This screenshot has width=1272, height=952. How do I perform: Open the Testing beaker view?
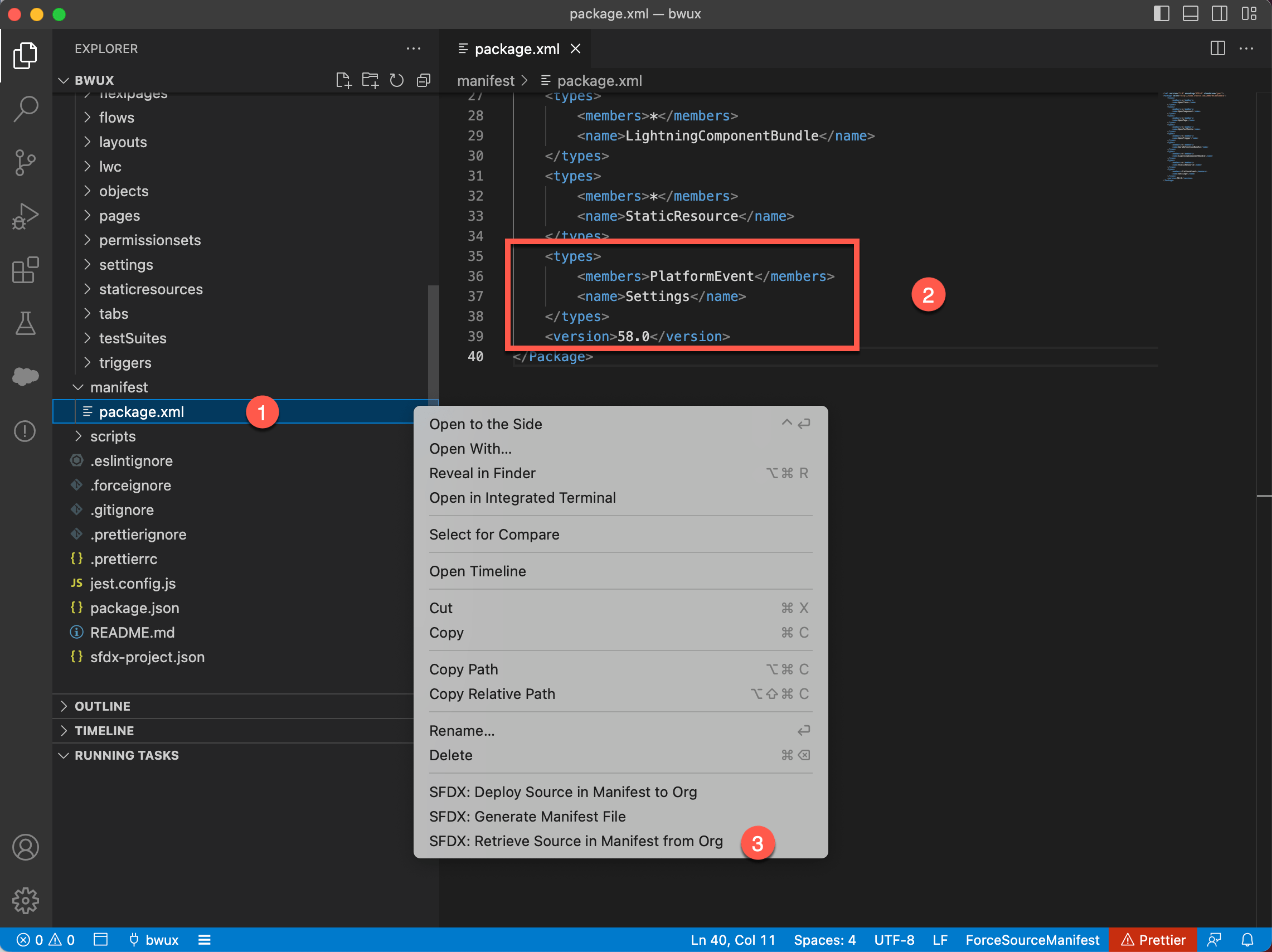point(25,324)
